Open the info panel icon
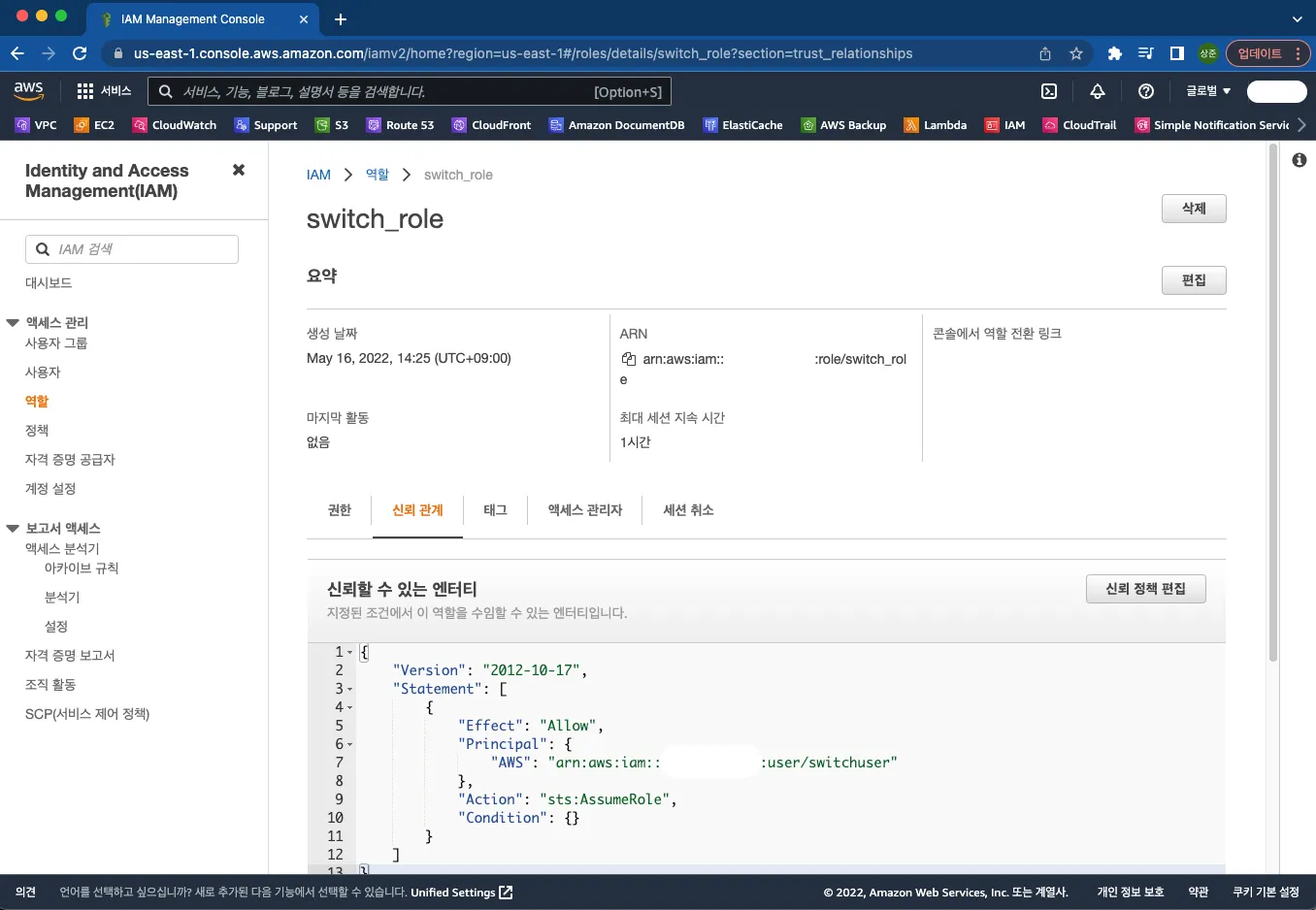The width and height of the screenshot is (1316, 910). (x=1300, y=160)
